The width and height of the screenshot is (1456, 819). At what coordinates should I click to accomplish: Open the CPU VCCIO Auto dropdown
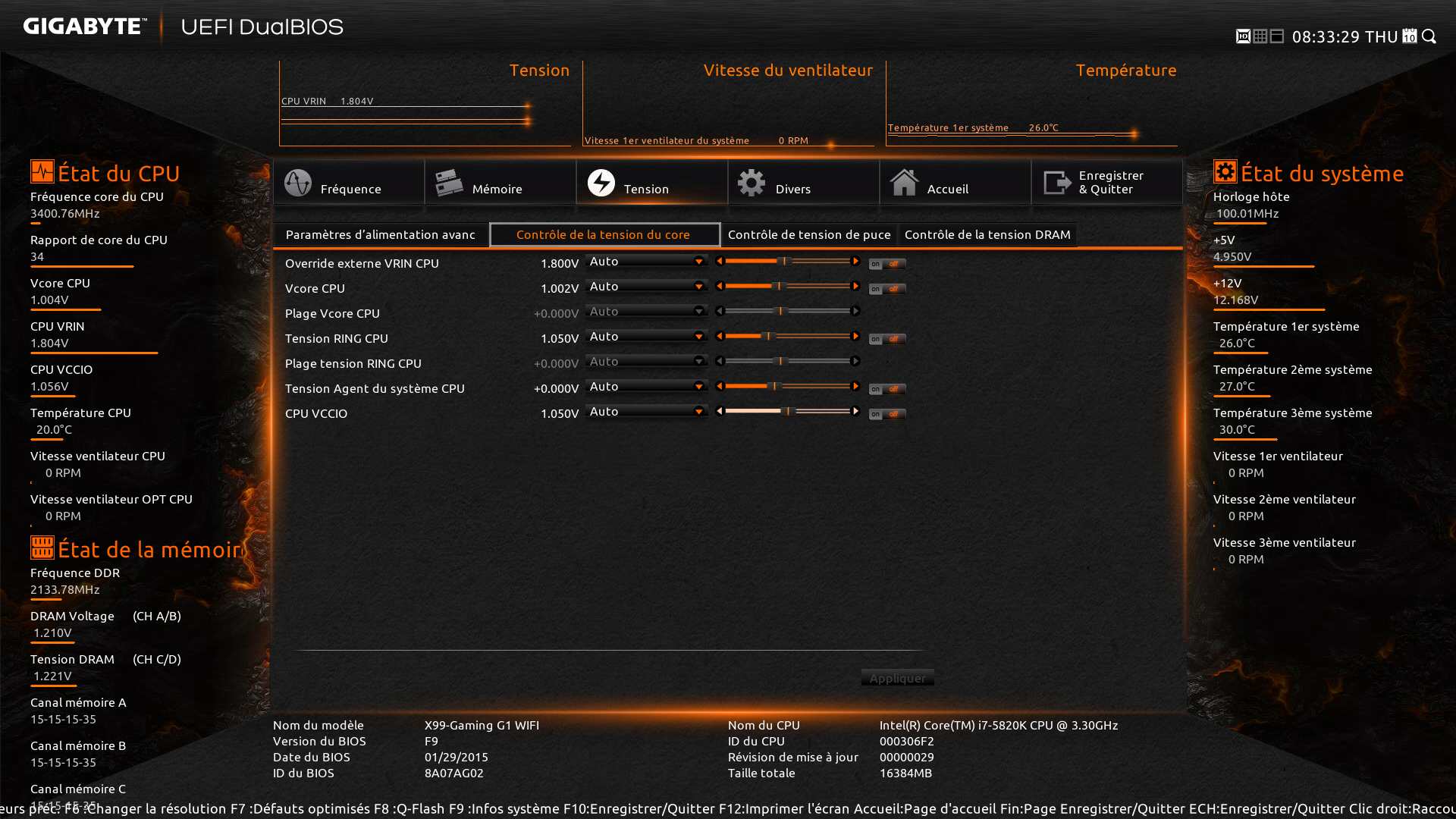646,411
